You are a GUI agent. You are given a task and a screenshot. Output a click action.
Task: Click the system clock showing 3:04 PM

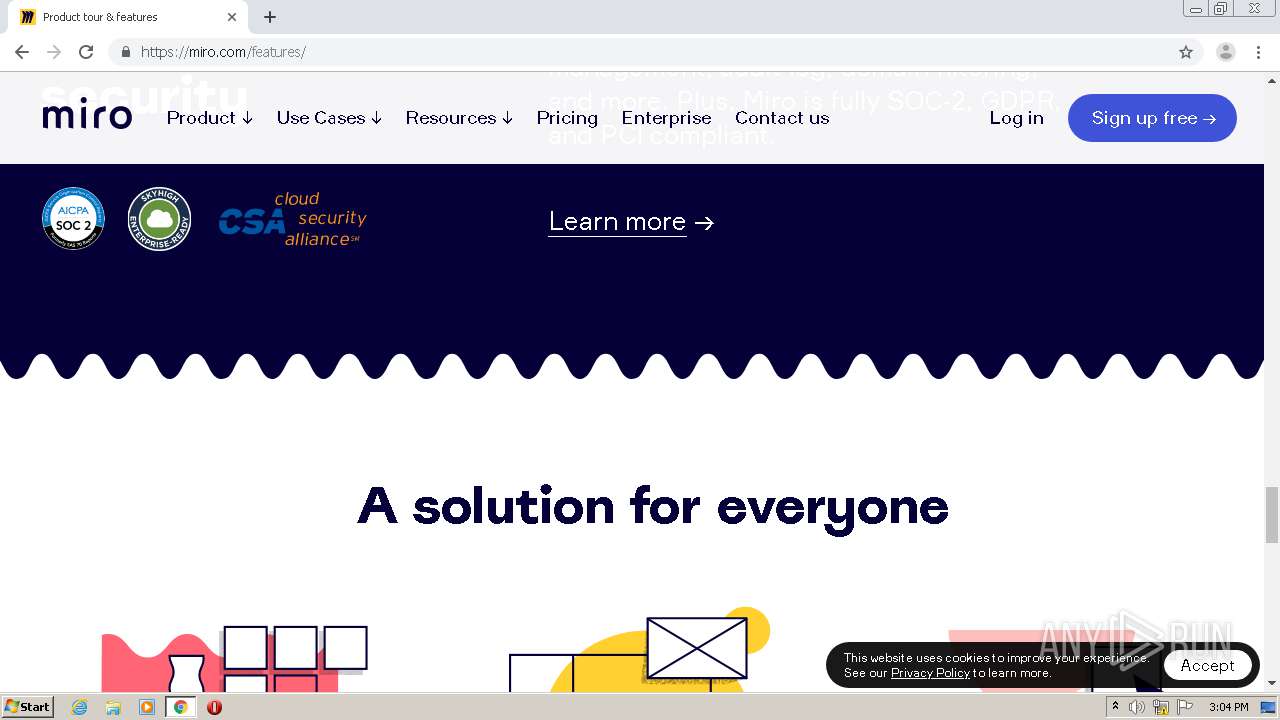[x=1228, y=707]
